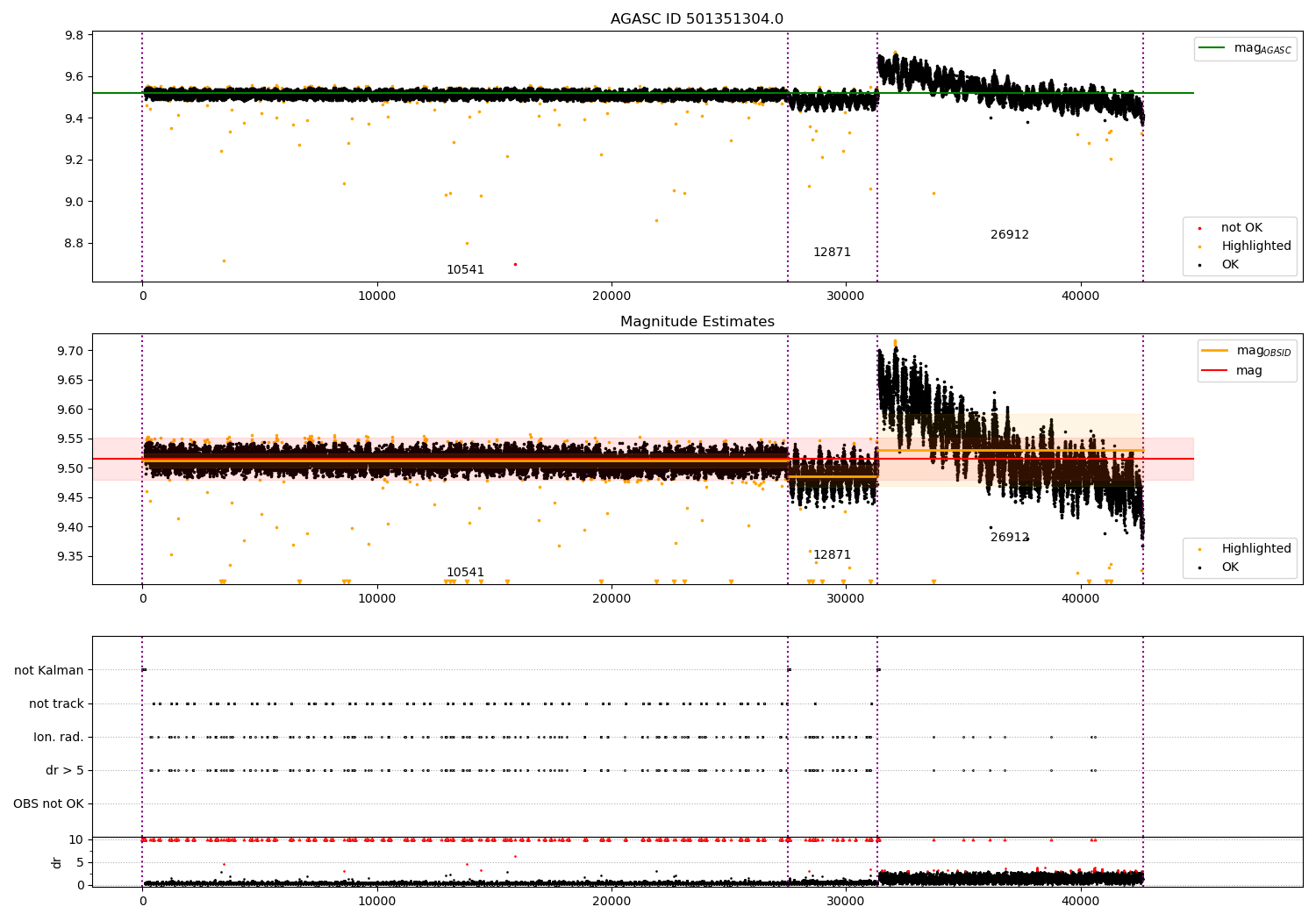Click the red 'mag' legend label in middle plot
1316x921 pixels.
tap(1249, 371)
